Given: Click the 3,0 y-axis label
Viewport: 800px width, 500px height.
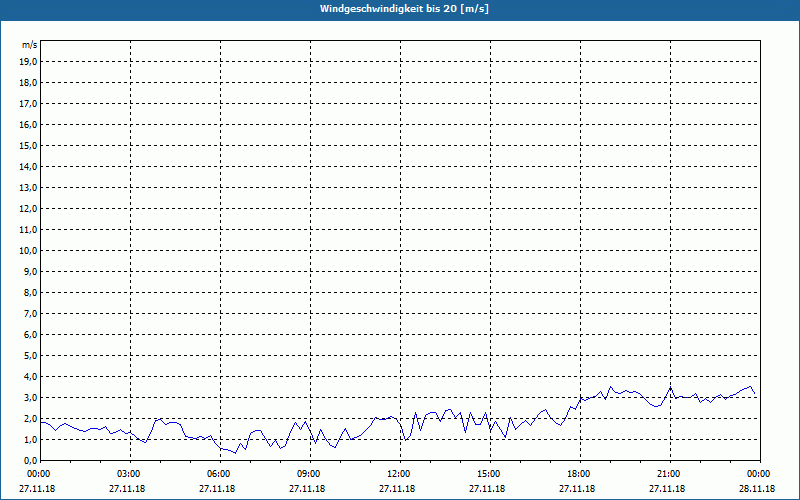Looking at the screenshot, I should [x=31, y=397].
